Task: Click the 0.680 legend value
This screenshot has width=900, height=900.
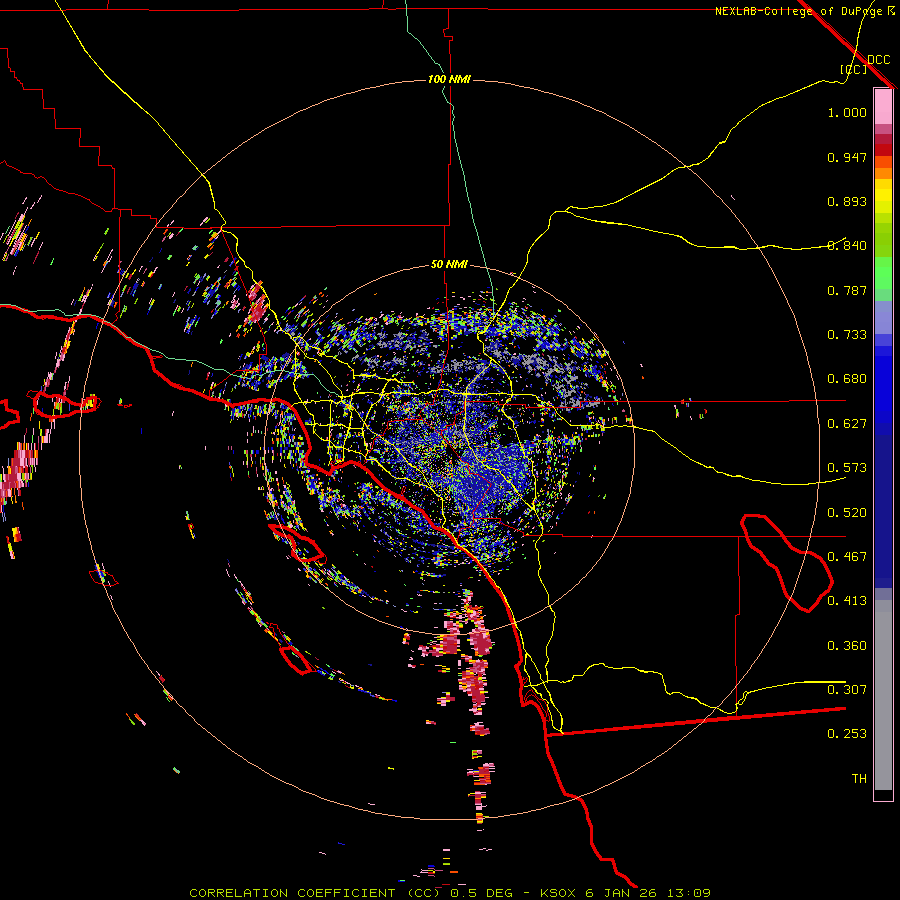Action: [847, 379]
